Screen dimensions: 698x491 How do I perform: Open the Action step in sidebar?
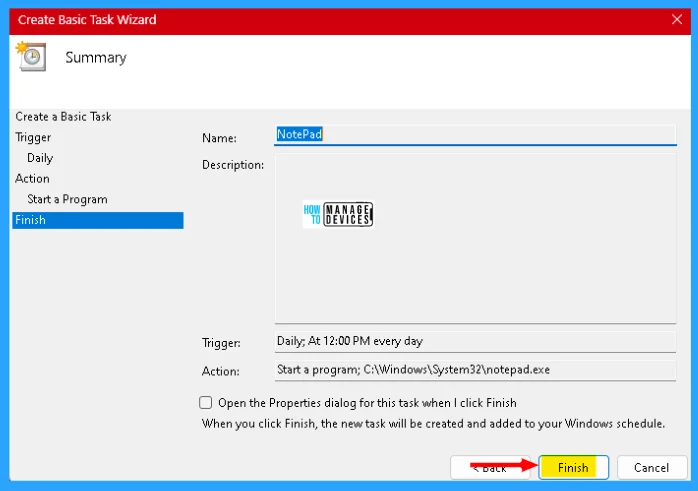32,178
